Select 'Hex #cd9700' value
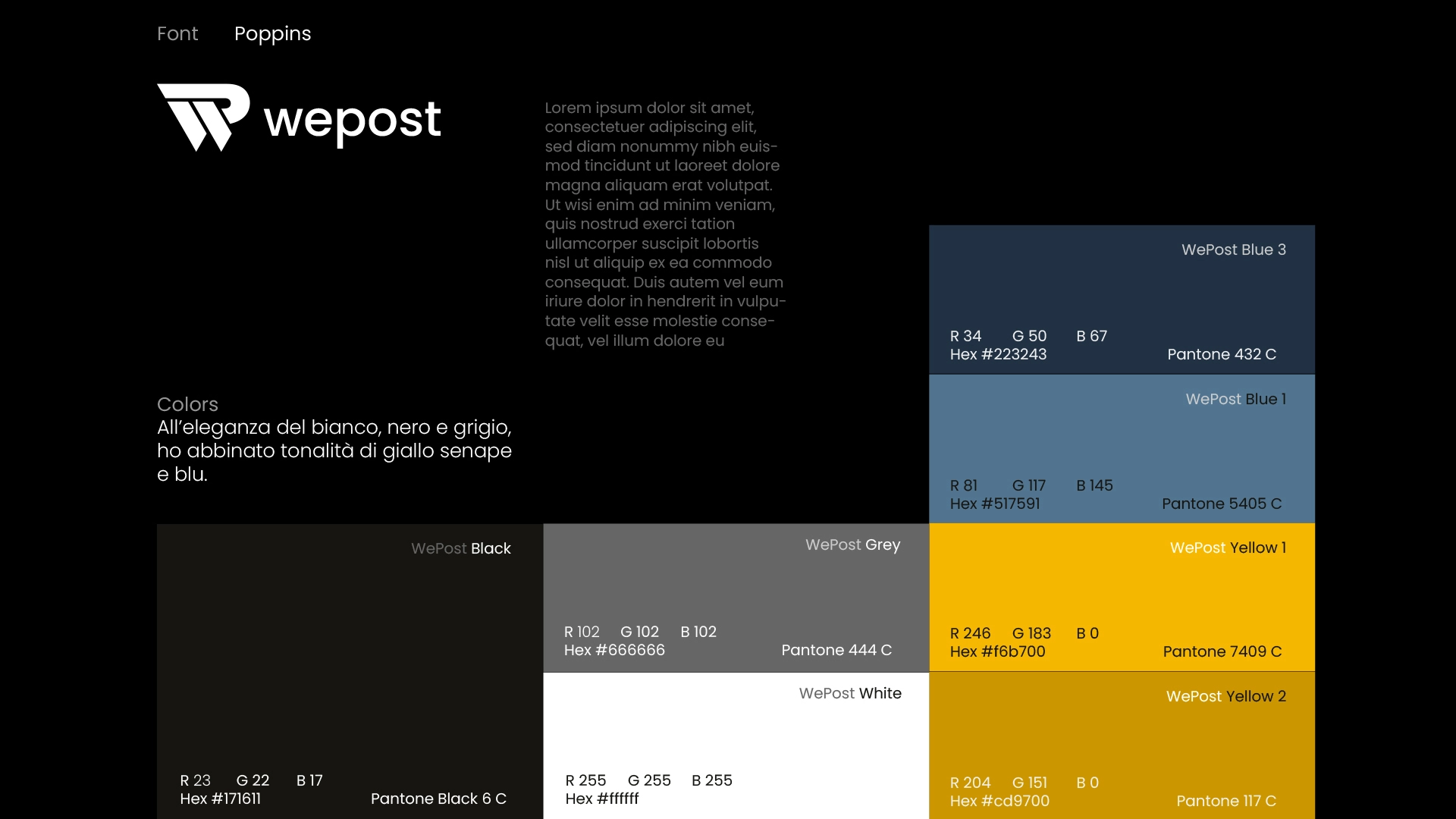The height and width of the screenshot is (819, 1456). (x=999, y=801)
